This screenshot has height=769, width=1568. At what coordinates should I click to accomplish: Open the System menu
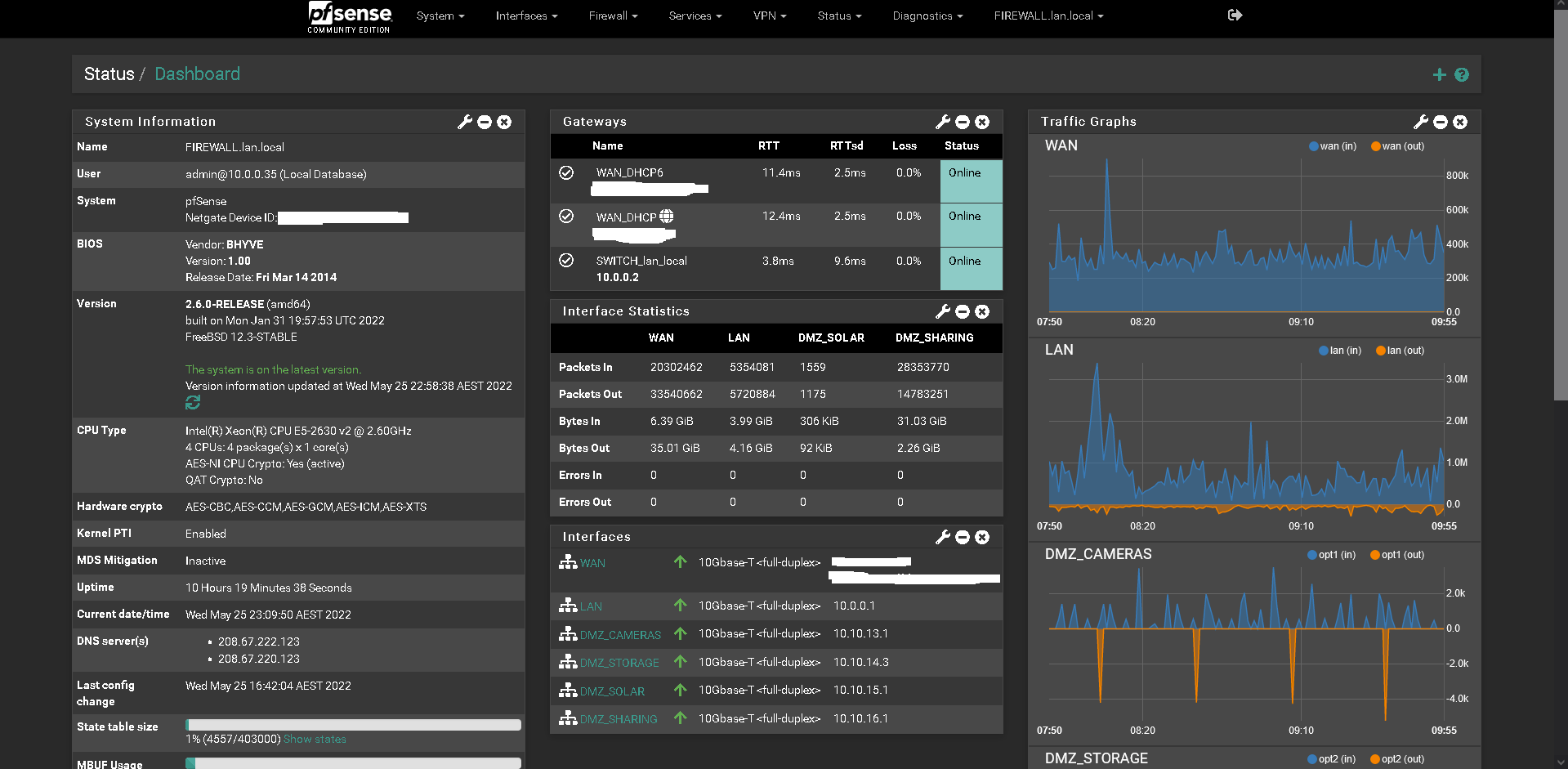pos(440,16)
